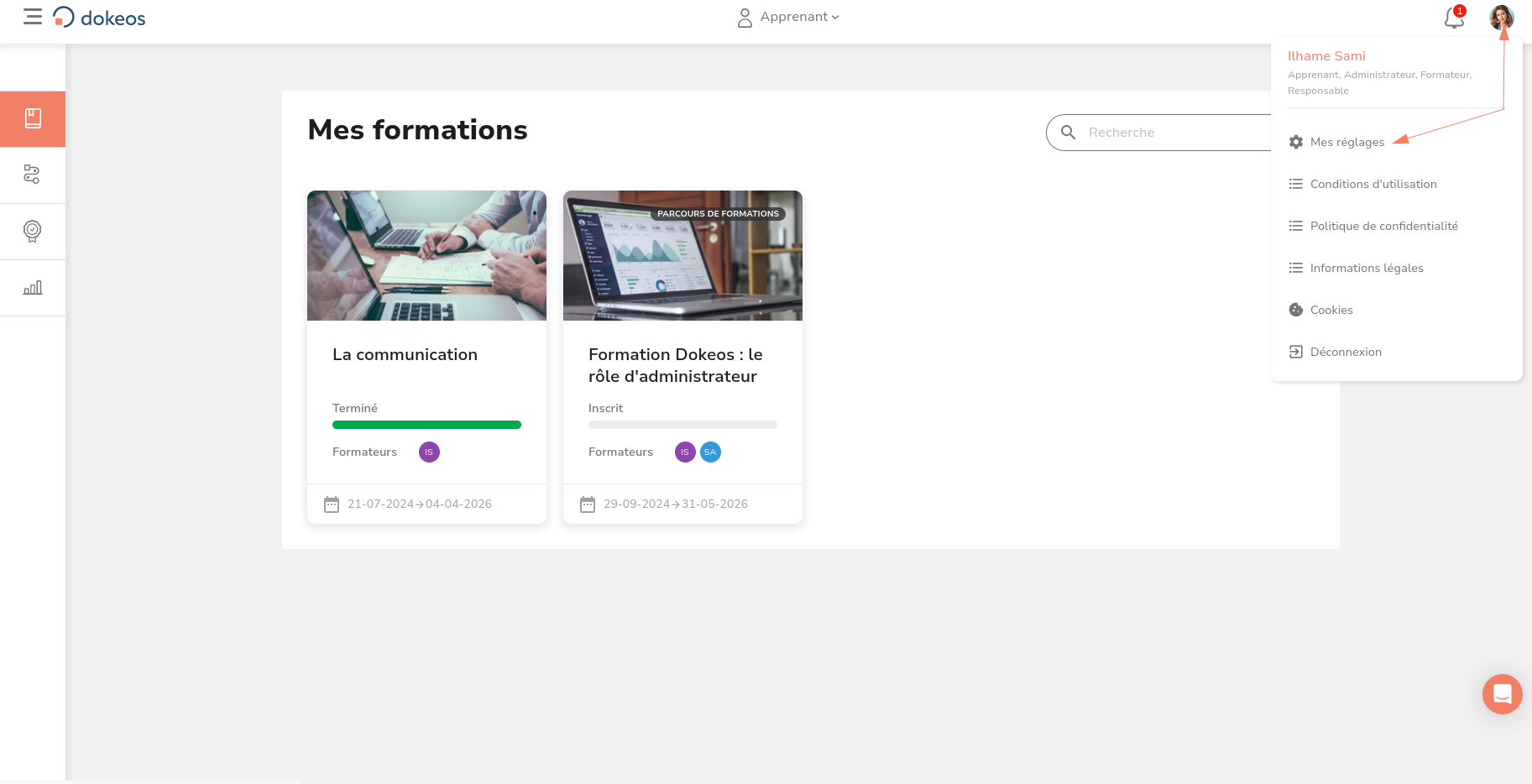
Task: Open Formation Dokeos course thumbnail
Action: (x=682, y=255)
